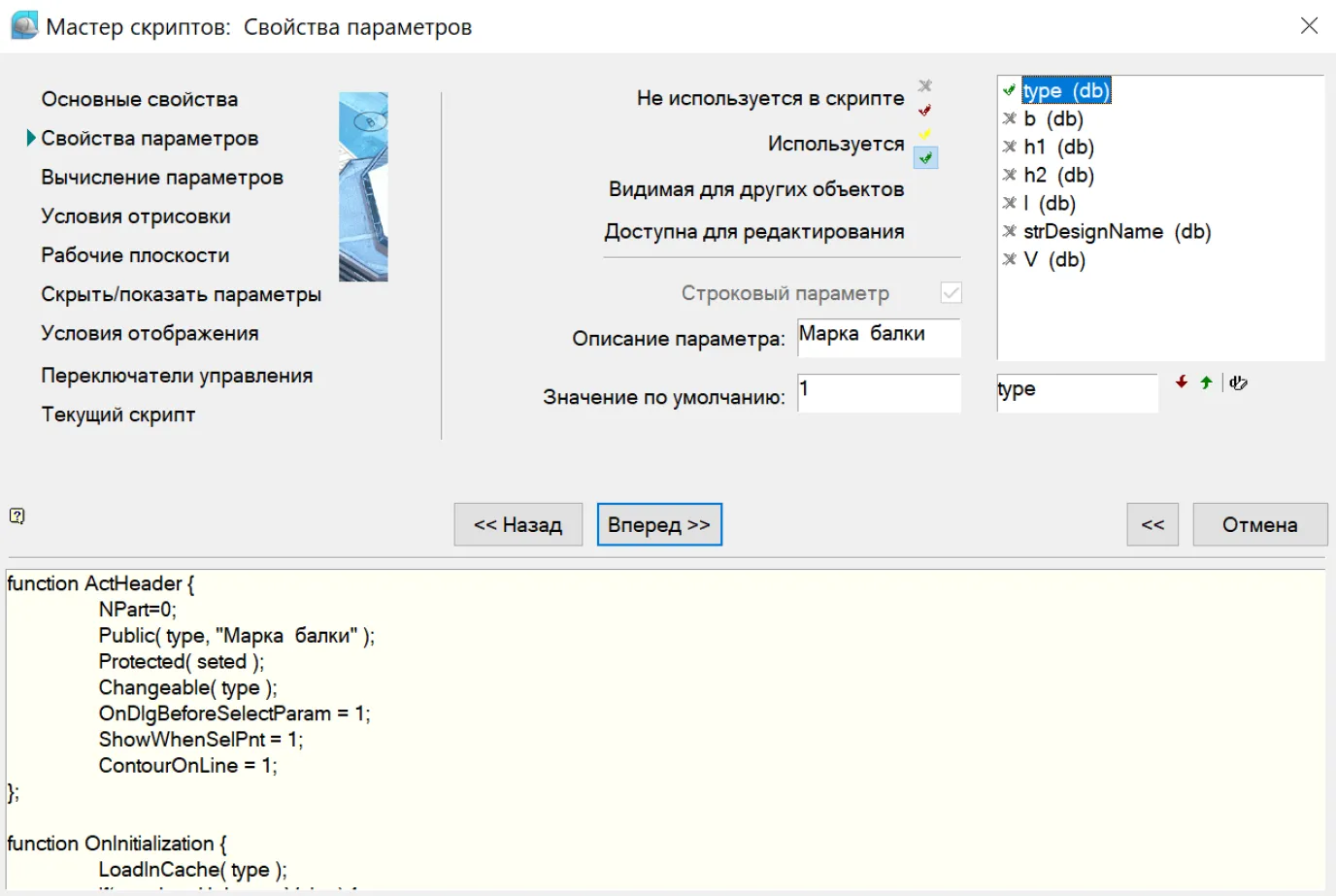1336x896 pixels.
Task: Click the red checkmark 'Используется' icon
Action: pos(925,110)
